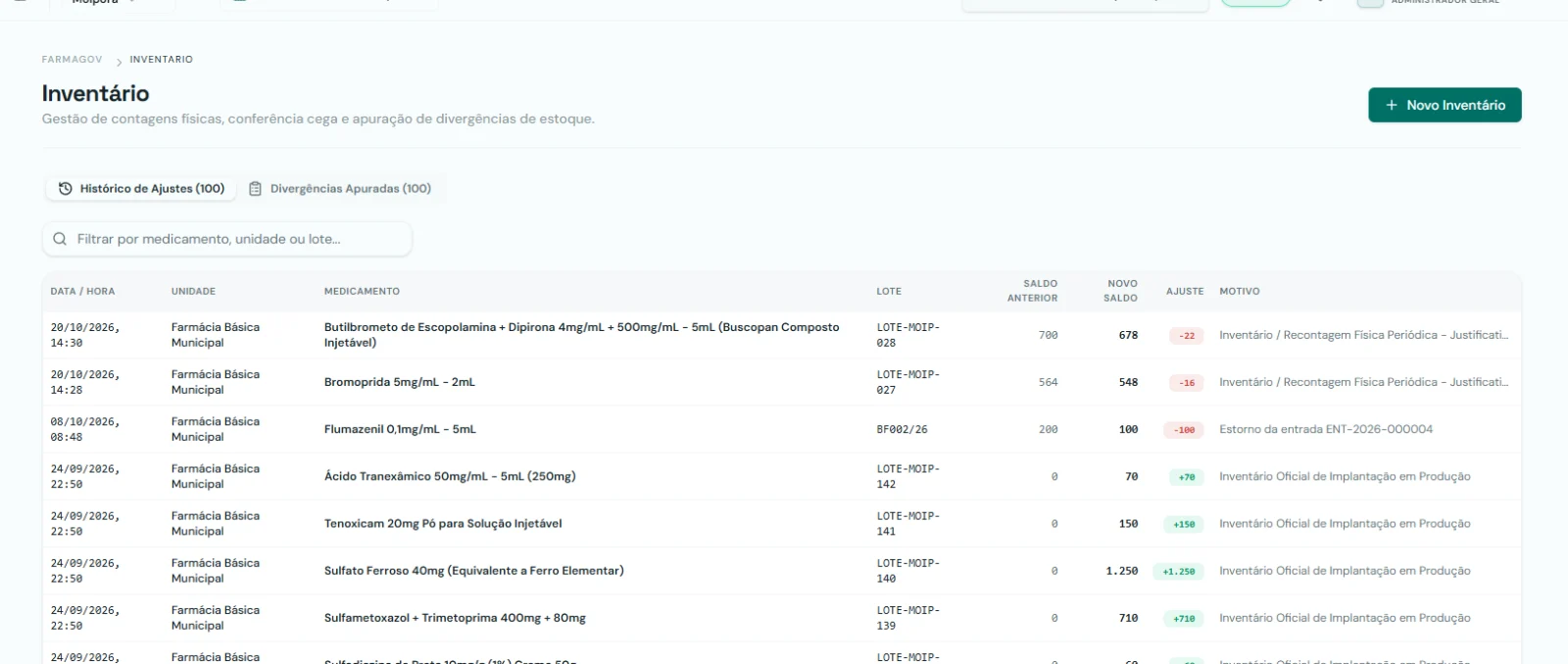Click the new balance value 548
Screen dimensions: 1568x664
[x=1128, y=382]
